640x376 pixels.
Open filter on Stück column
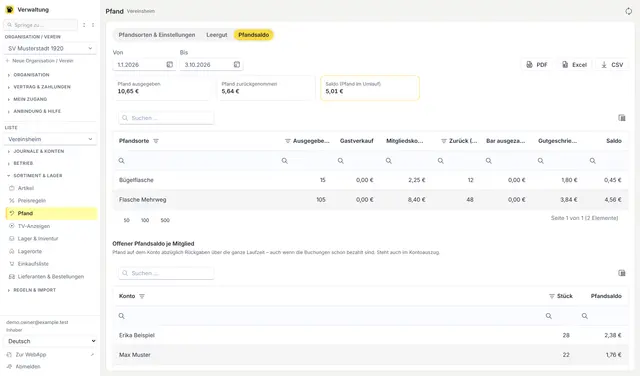tap(551, 296)
